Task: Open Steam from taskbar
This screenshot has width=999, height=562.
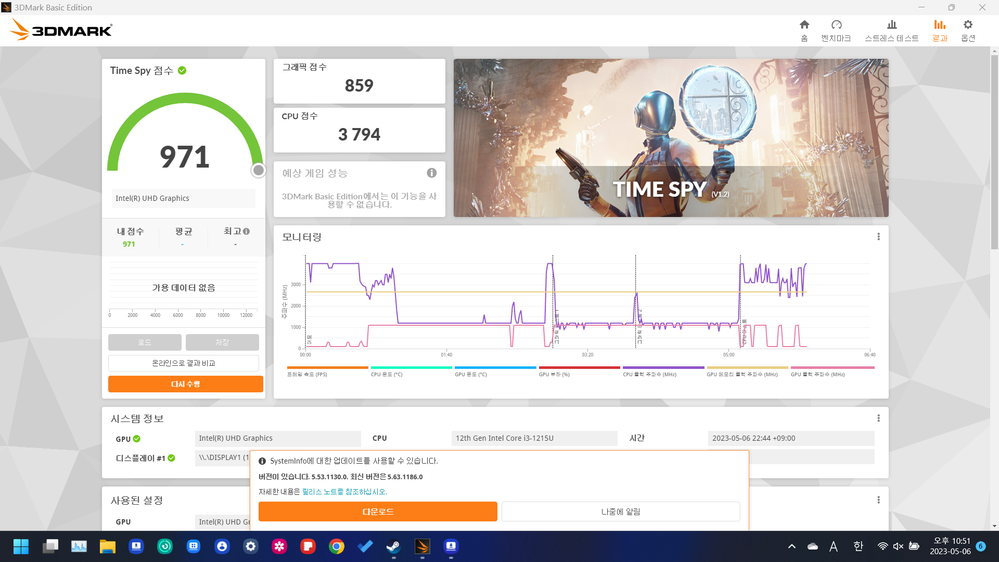Action: [x=393, y=547]
